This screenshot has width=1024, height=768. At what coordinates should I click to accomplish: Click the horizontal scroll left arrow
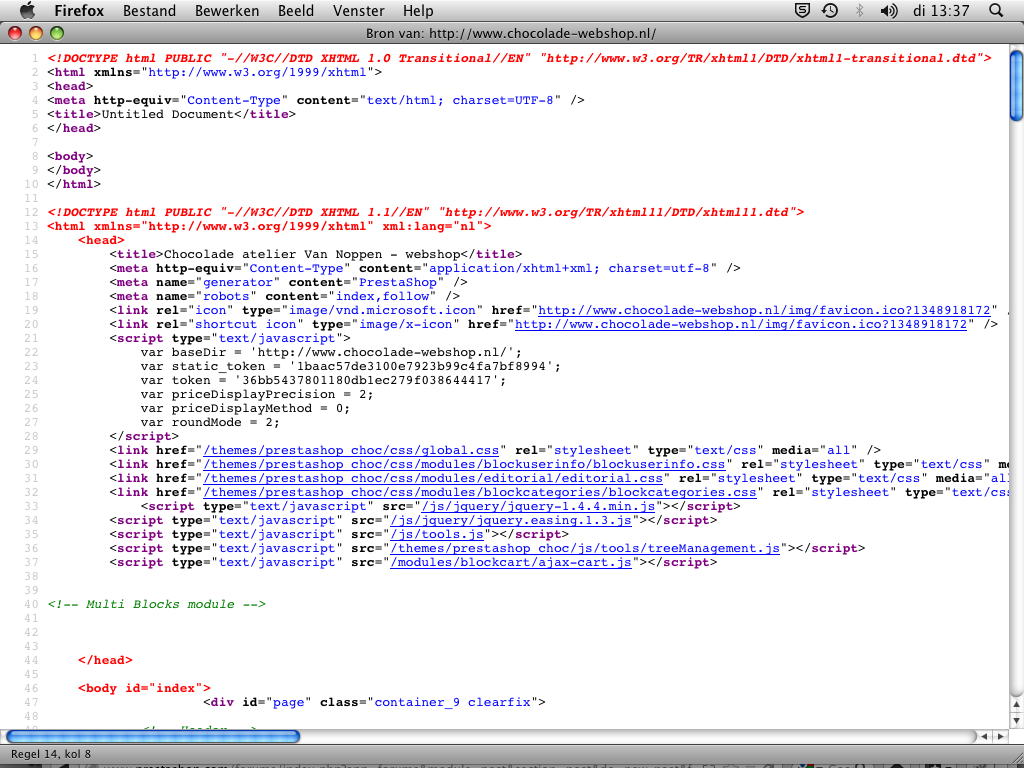pyautogui.click(x=985, y=737)
